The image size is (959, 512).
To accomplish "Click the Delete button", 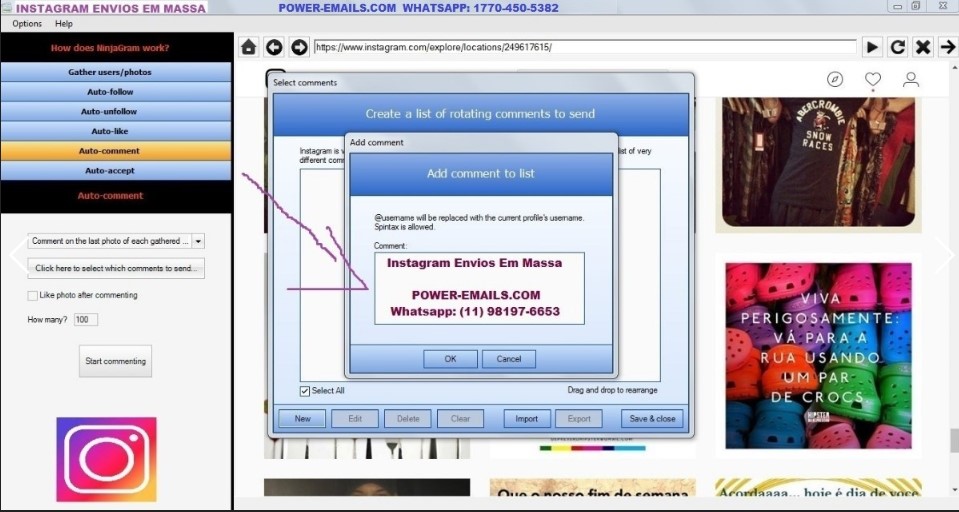I will tap(408, 418).
